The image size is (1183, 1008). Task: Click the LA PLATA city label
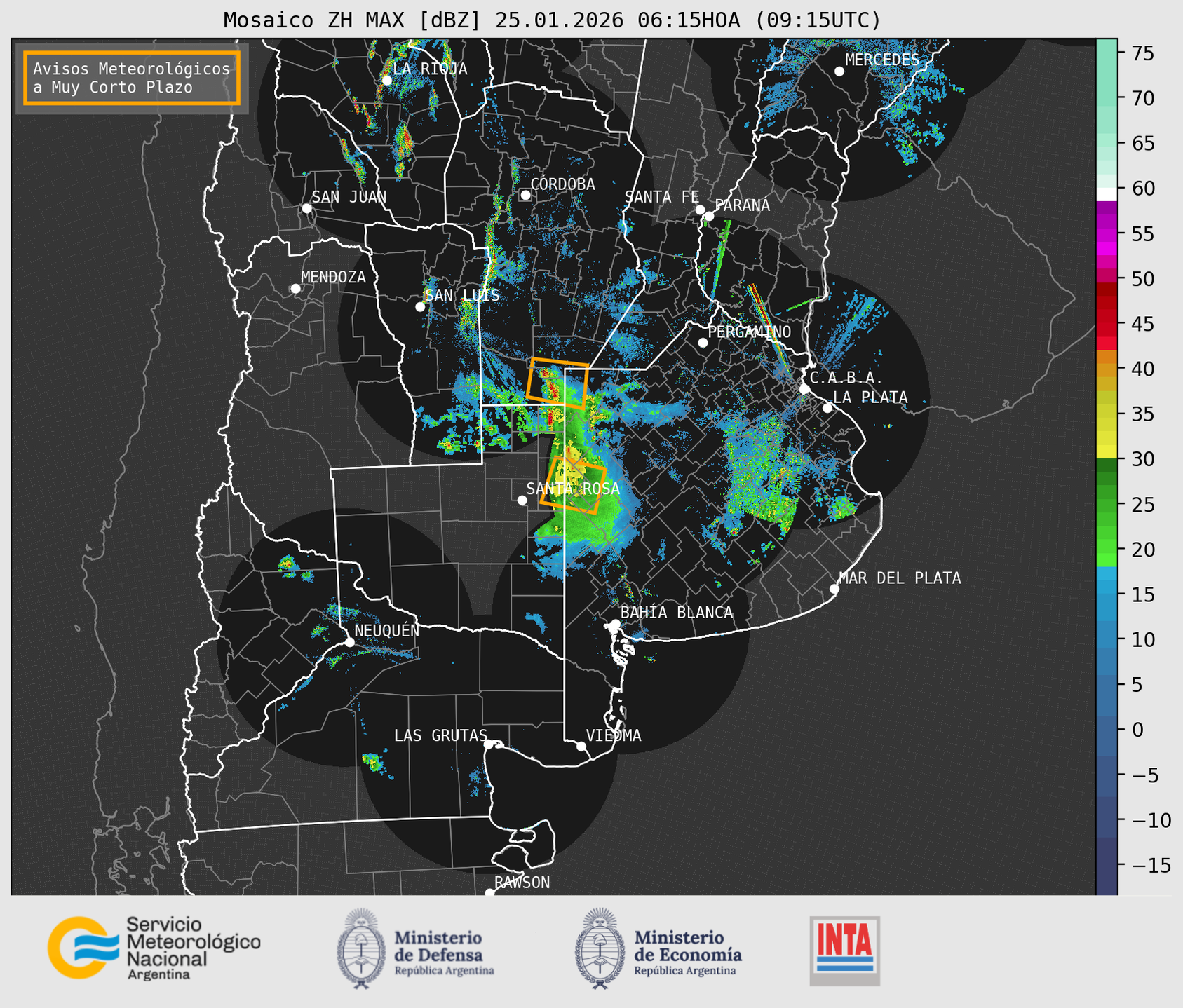tap(870, 397)
